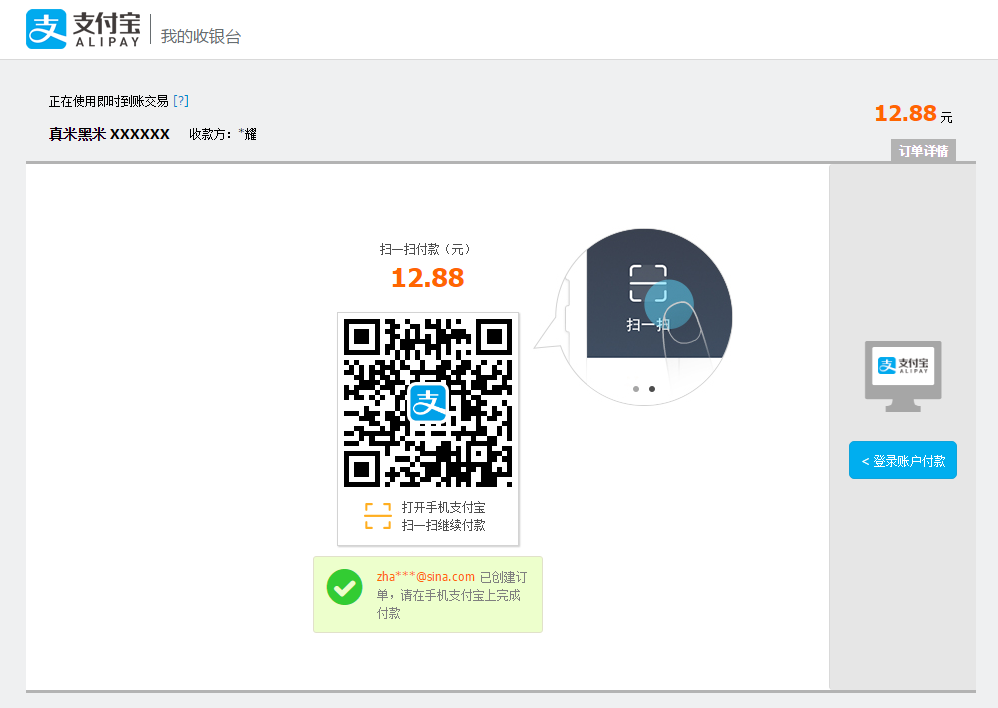Click the orange scan-frame icon below QR code
This screenshot has height=708, width=998.
(378, 516)
